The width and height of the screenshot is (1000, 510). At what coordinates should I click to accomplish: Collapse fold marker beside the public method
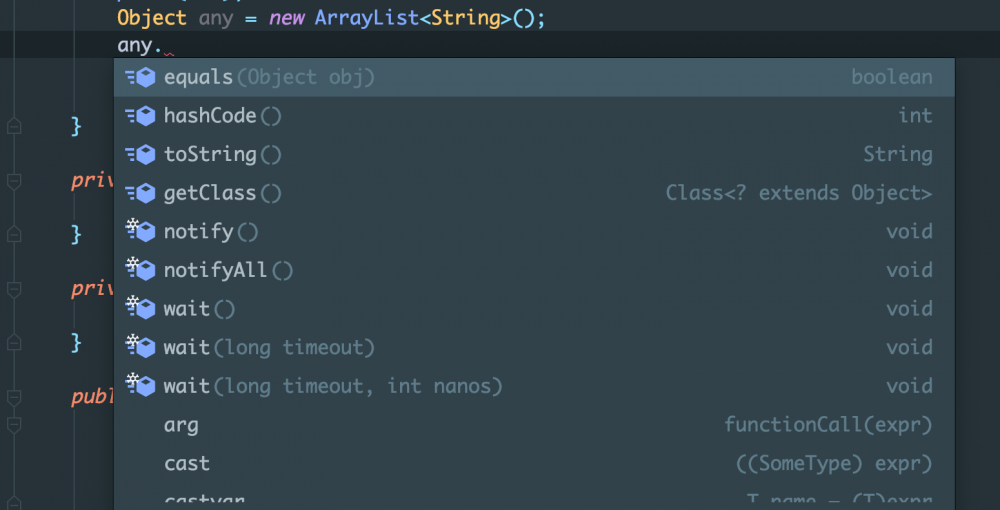[14, 397]
